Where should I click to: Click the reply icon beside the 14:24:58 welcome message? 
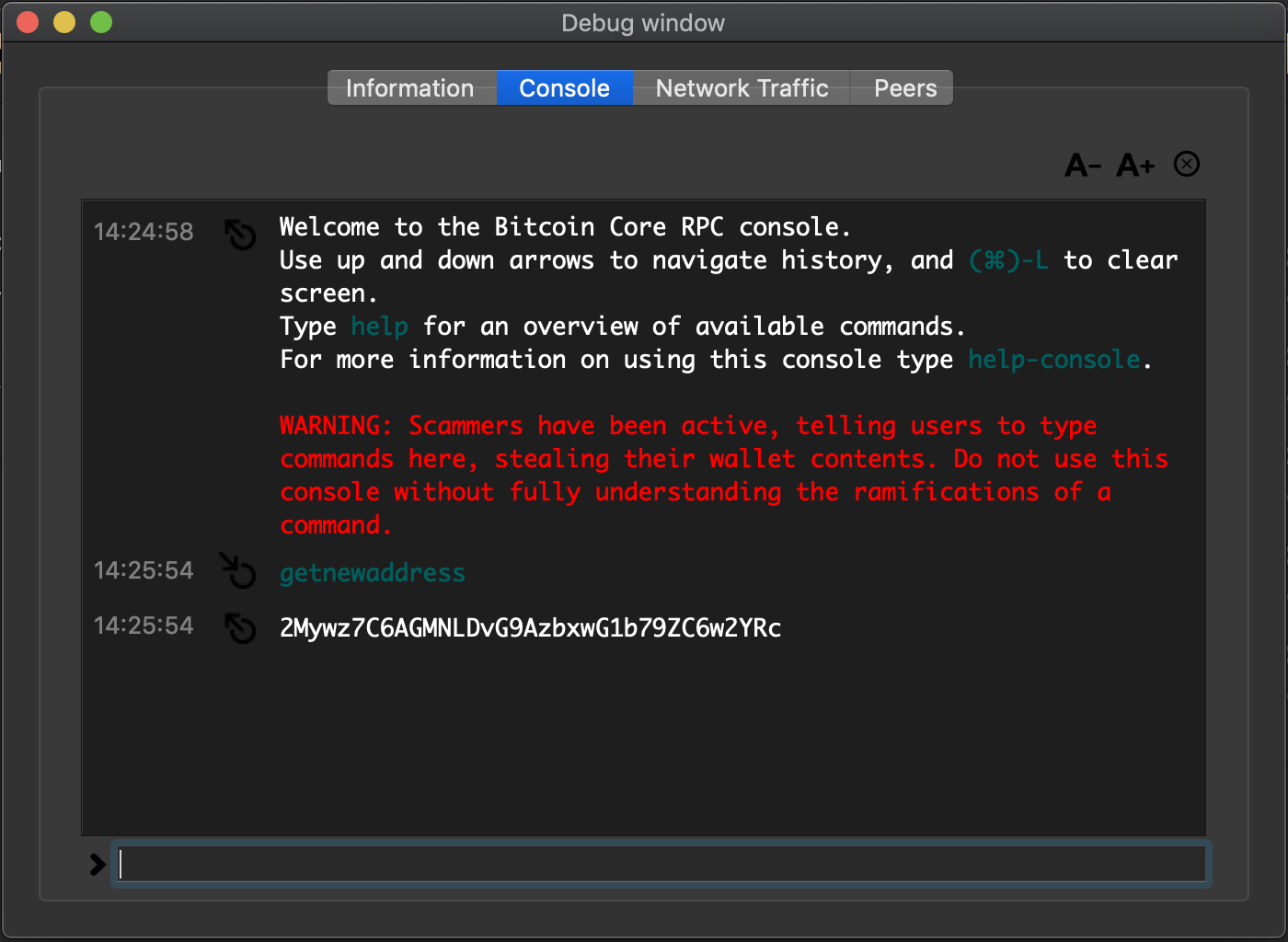point(240,234)
